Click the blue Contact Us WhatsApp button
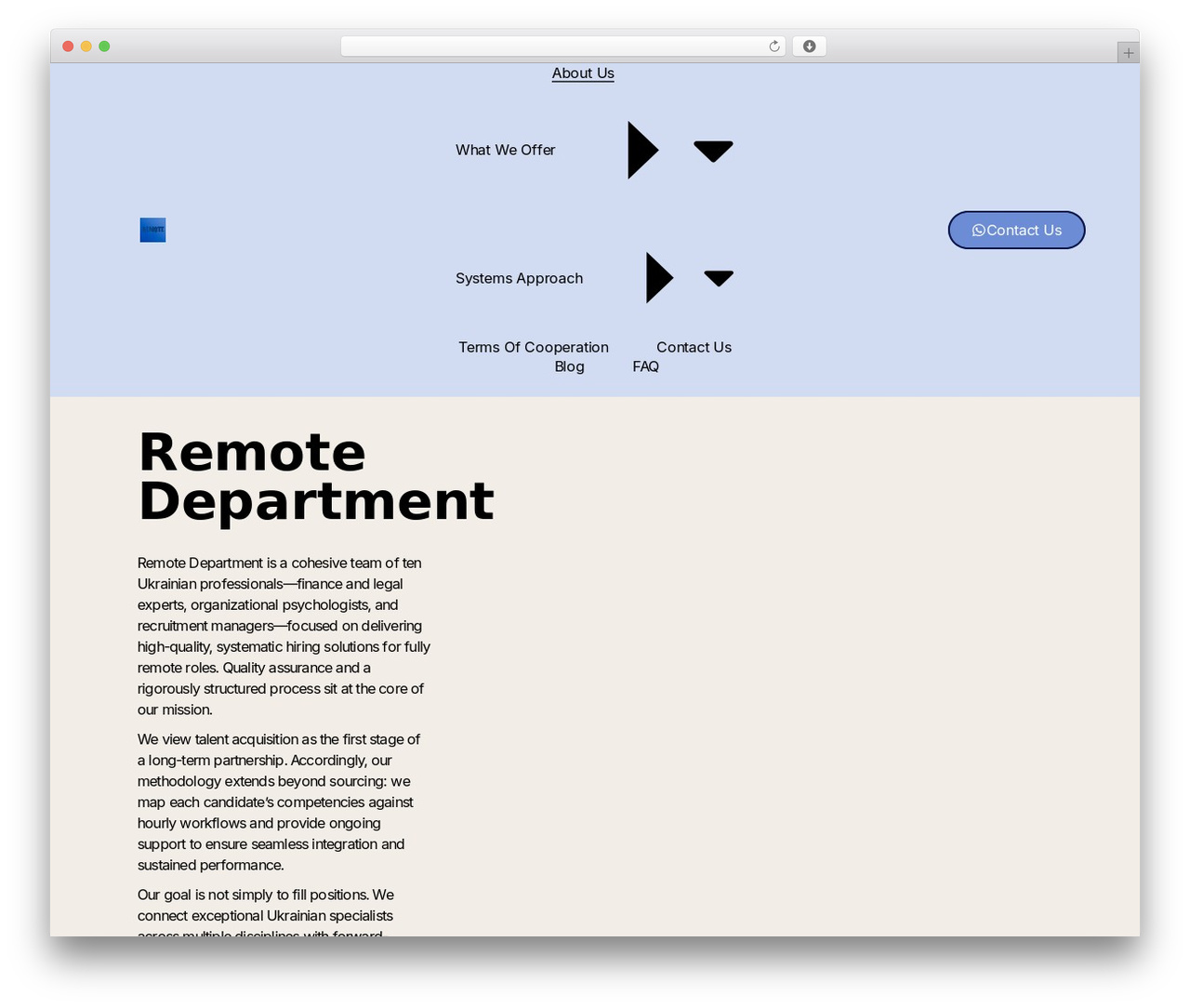The image size is (1190, 1008). [x=1016, y=230]
